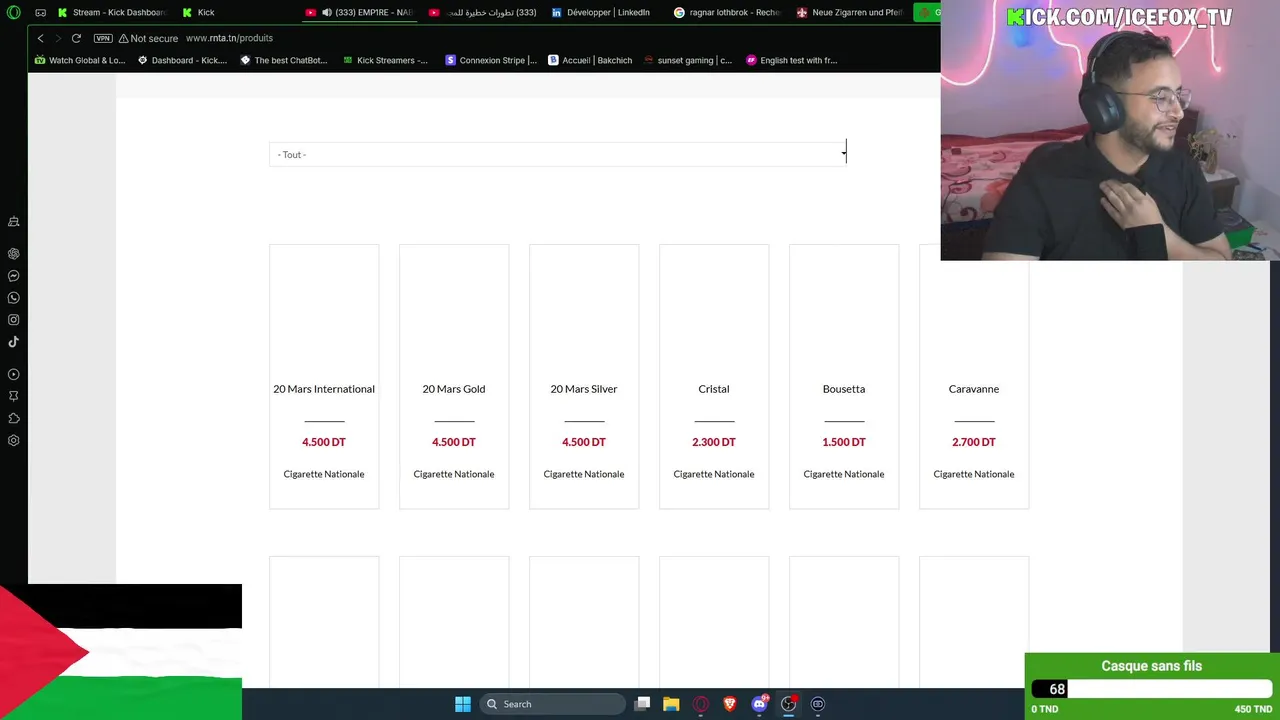Viewport: 1280px width, 720px height.
Task: Open the Windows Start menu
Action: click(x=463, y=704)
